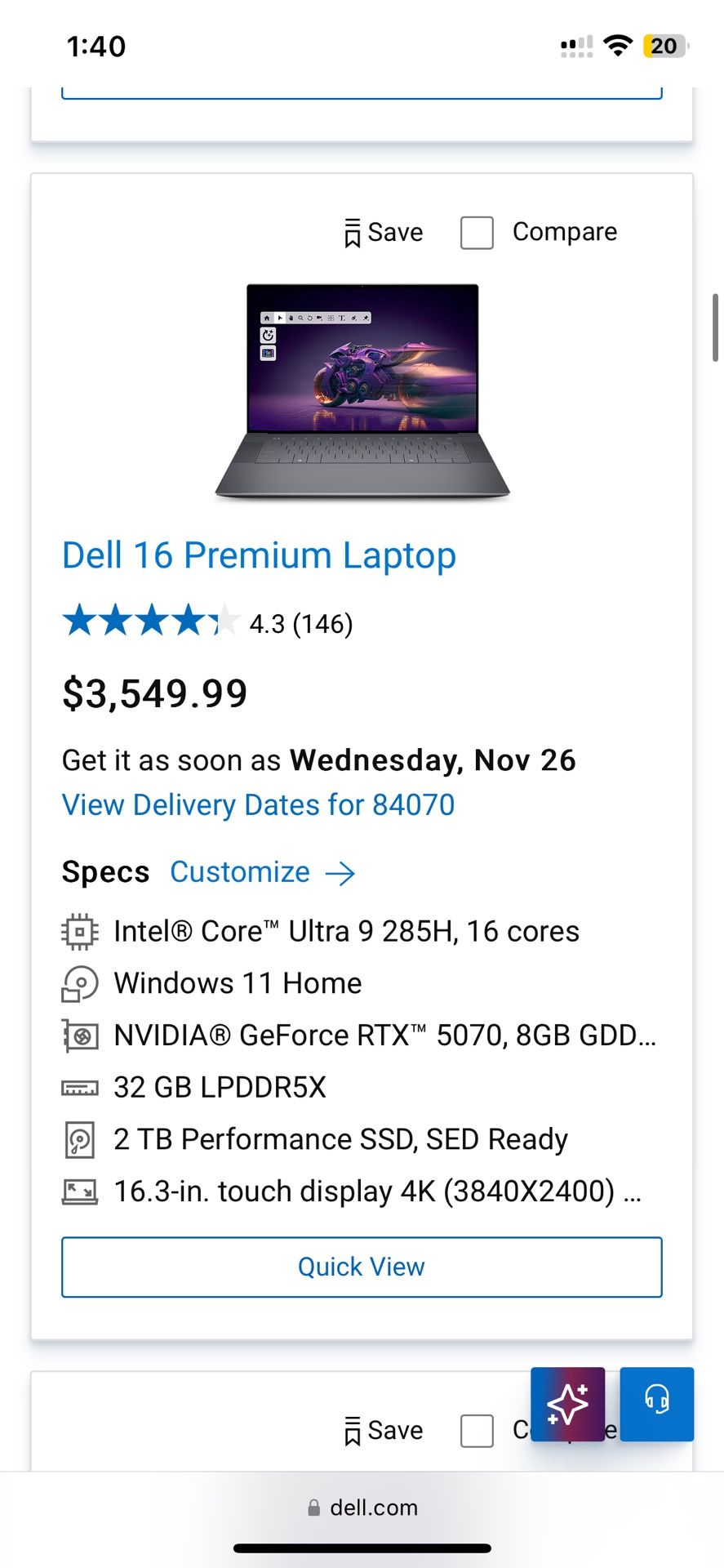Viewport: 724px width, 1568px height.
Task: Enable Compare for the Dell 16 Premium Laptop
Action: click(x=477, y=232)
